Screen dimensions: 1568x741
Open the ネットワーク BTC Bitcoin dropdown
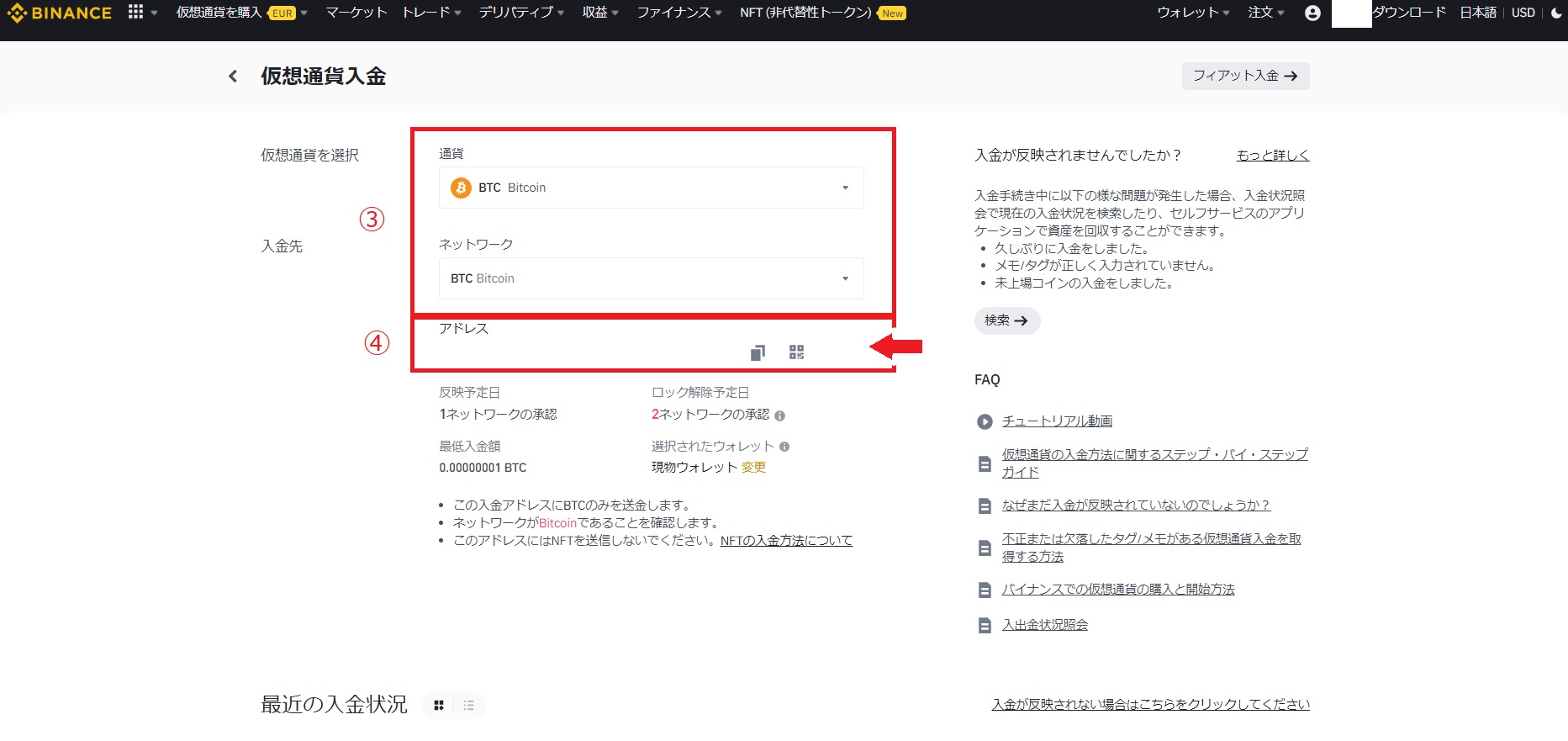click(x=651, y=278)
